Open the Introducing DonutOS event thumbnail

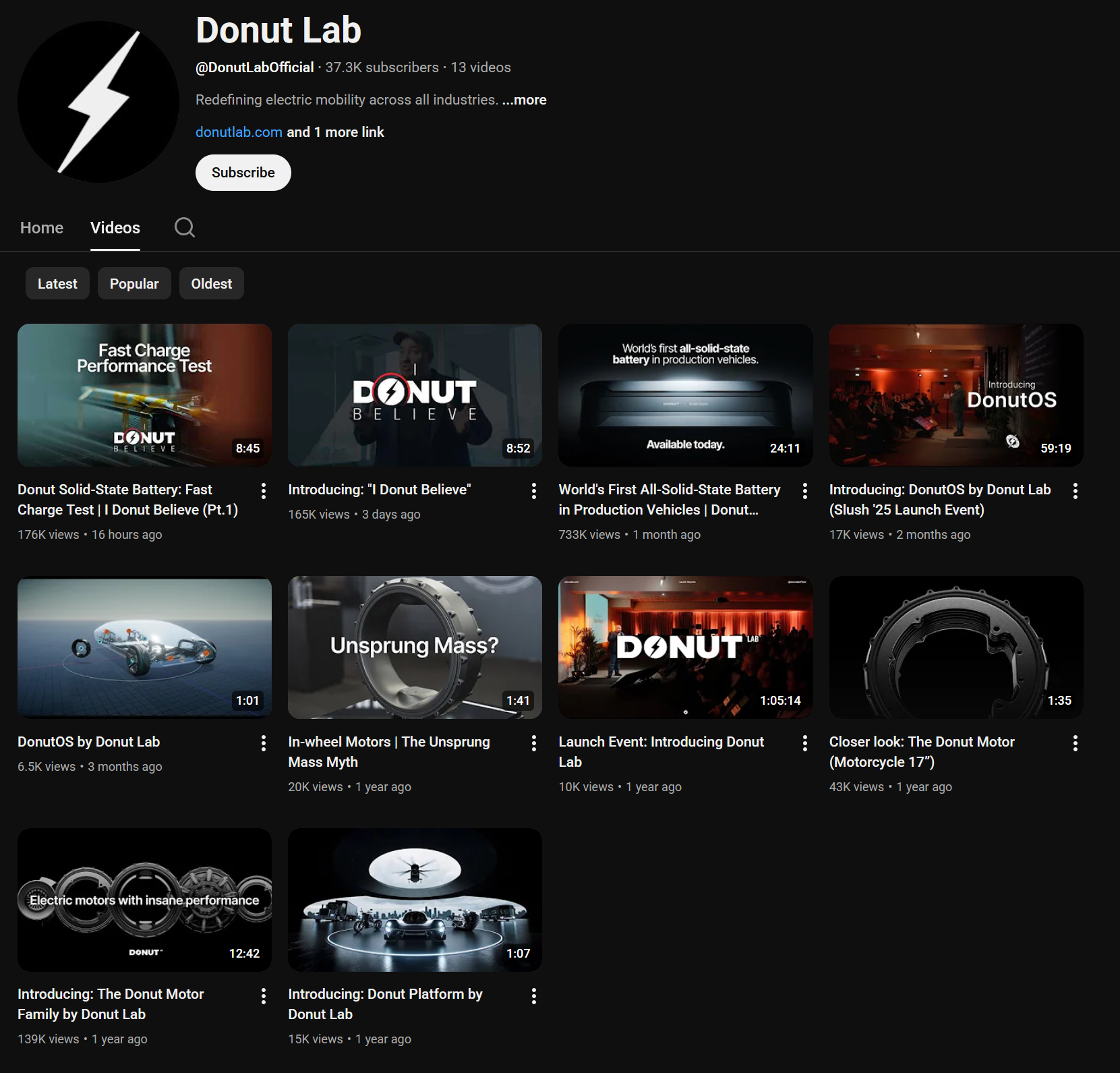click(x=956, y=395)
